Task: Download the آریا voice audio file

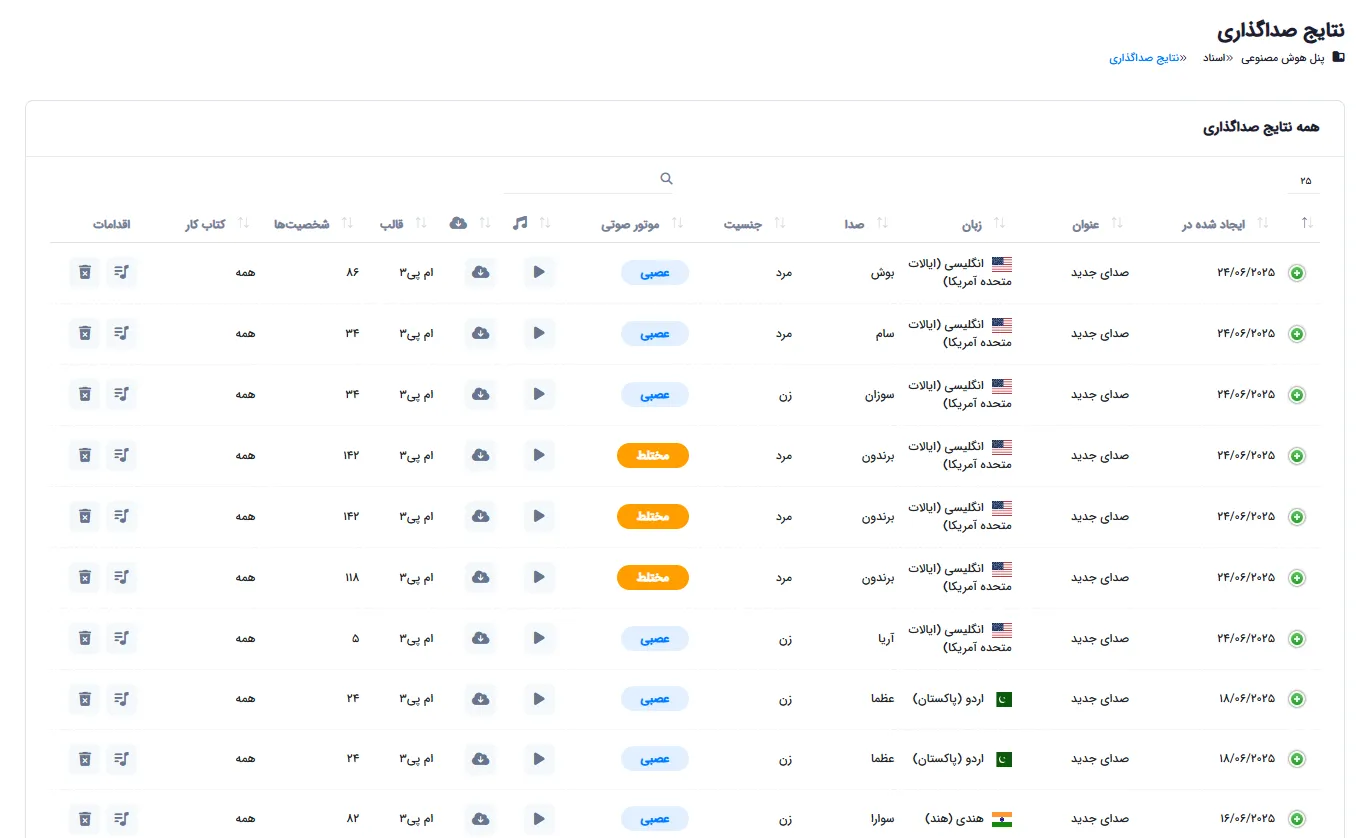Action: pos(480,638)
